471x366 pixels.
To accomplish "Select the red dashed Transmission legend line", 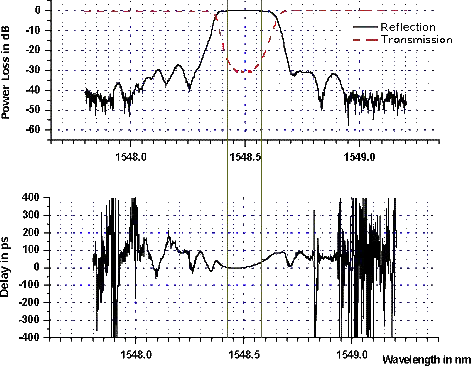I will (365, 40).
